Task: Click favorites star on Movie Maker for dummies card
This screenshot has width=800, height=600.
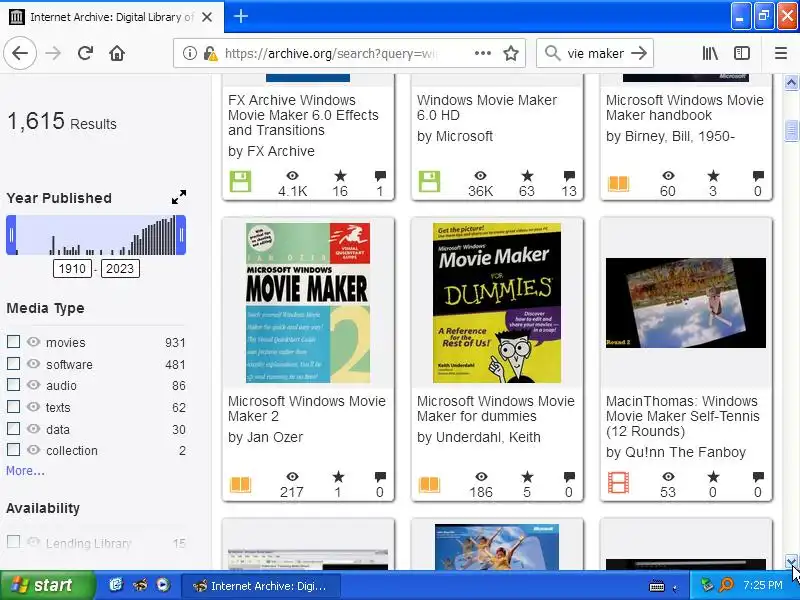Action: click(527, 477)
